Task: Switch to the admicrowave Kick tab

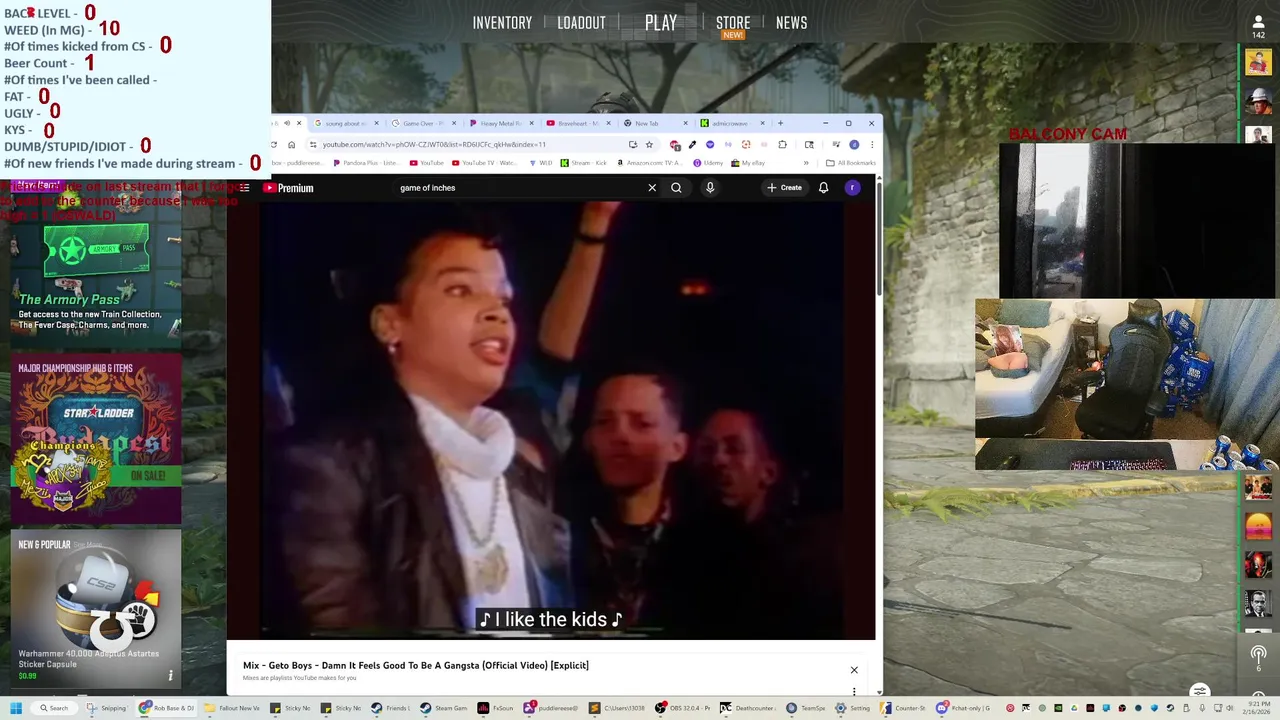Action: click(x=732, y=123)
